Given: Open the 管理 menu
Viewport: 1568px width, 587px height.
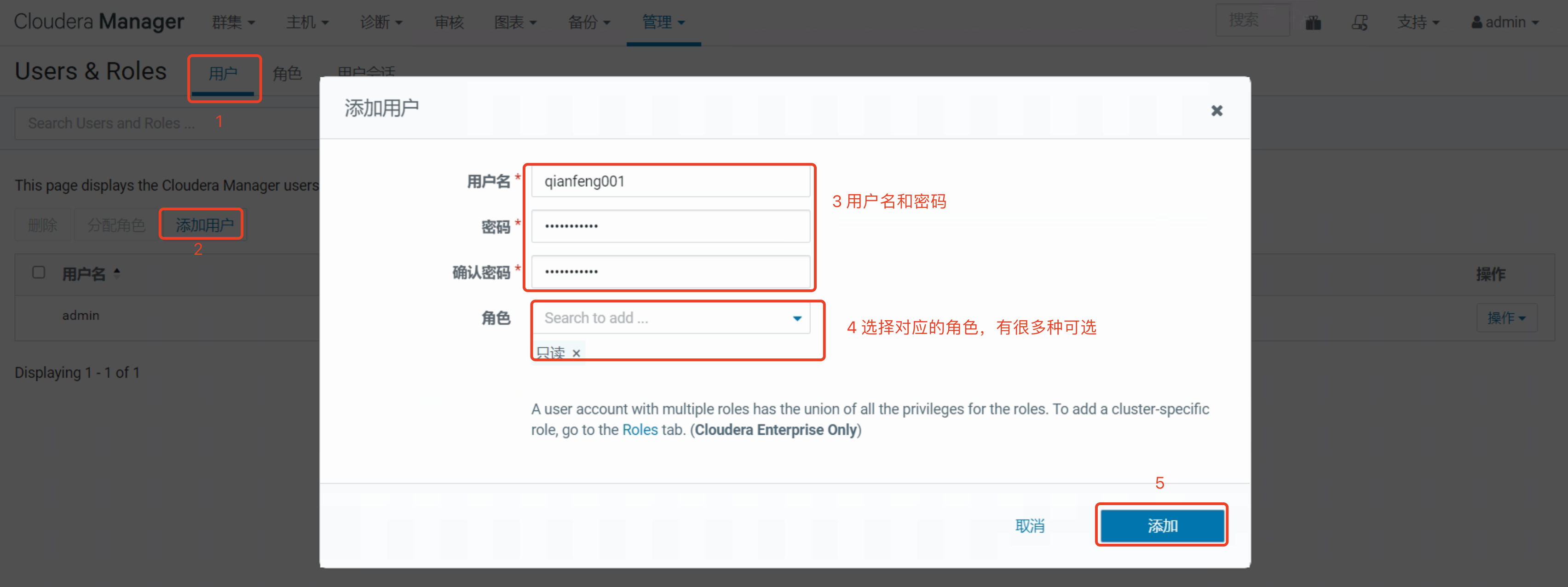Looking at the screenshot, I should pos(663,23).
